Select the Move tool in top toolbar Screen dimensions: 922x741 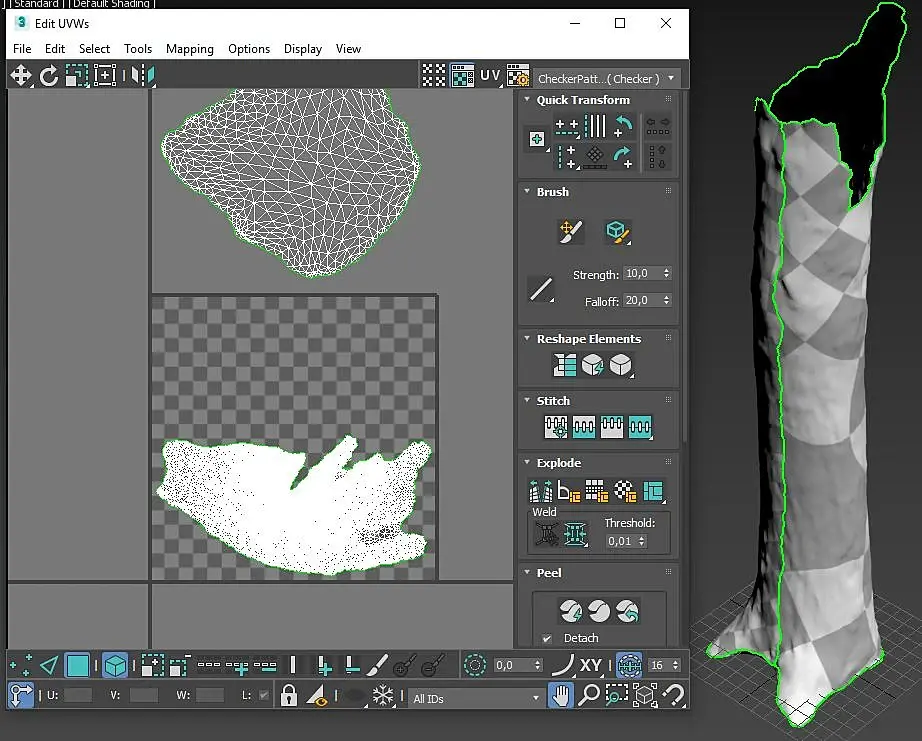[21, 75]
